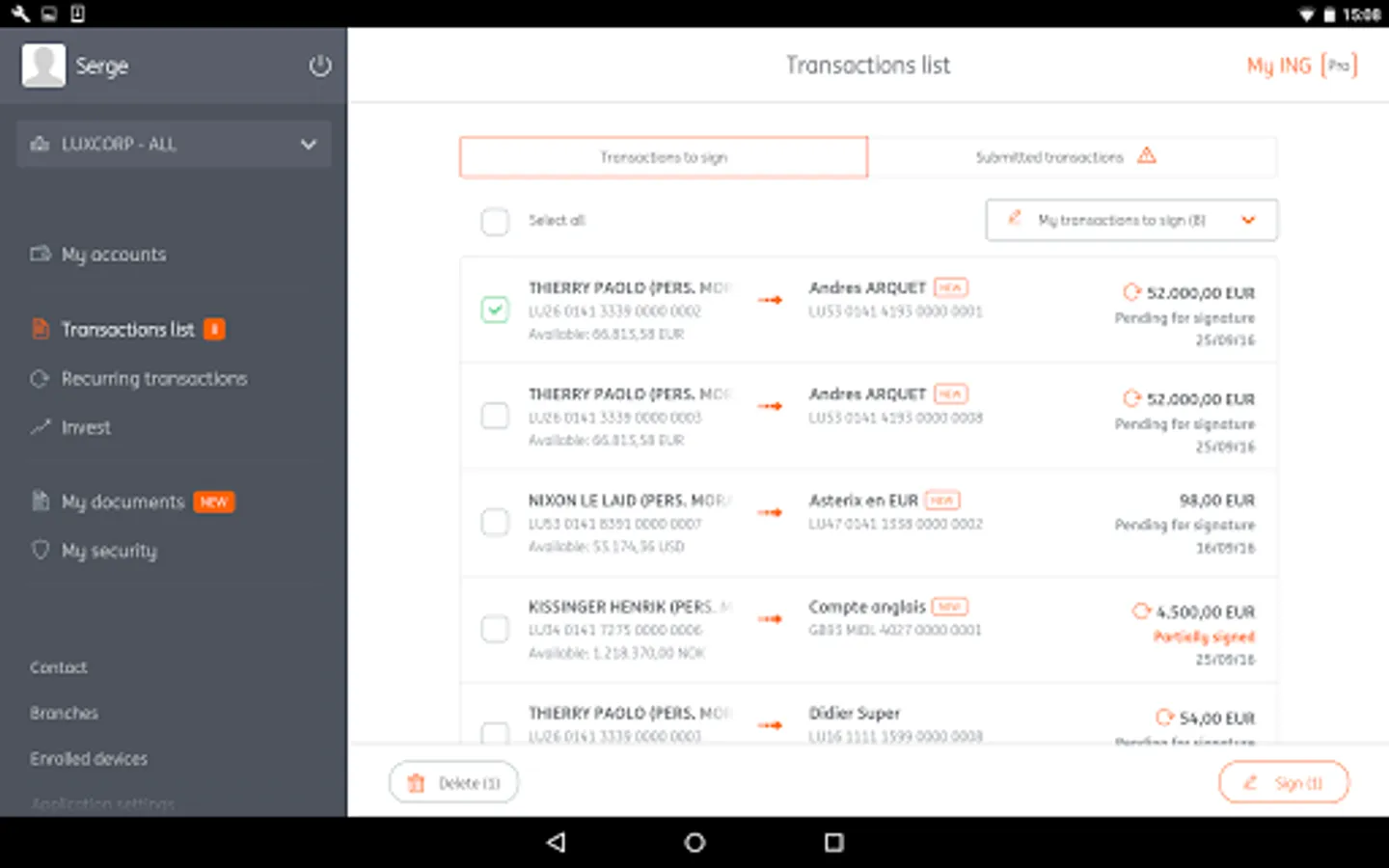Click the 98,00 EUR amount
1389x868 pixels.
pos(1216,501)
